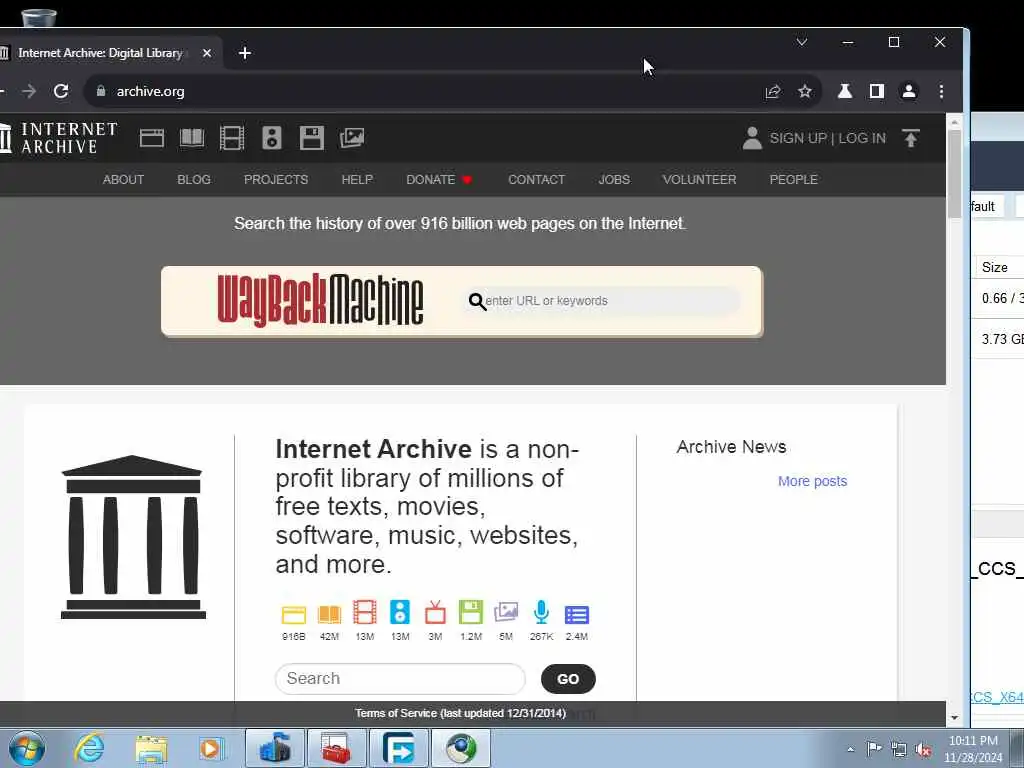Image resolution: width=1024 pixels, height=768 pixels.
Task: Open the Chrome profile avatar
Action: 908,91
